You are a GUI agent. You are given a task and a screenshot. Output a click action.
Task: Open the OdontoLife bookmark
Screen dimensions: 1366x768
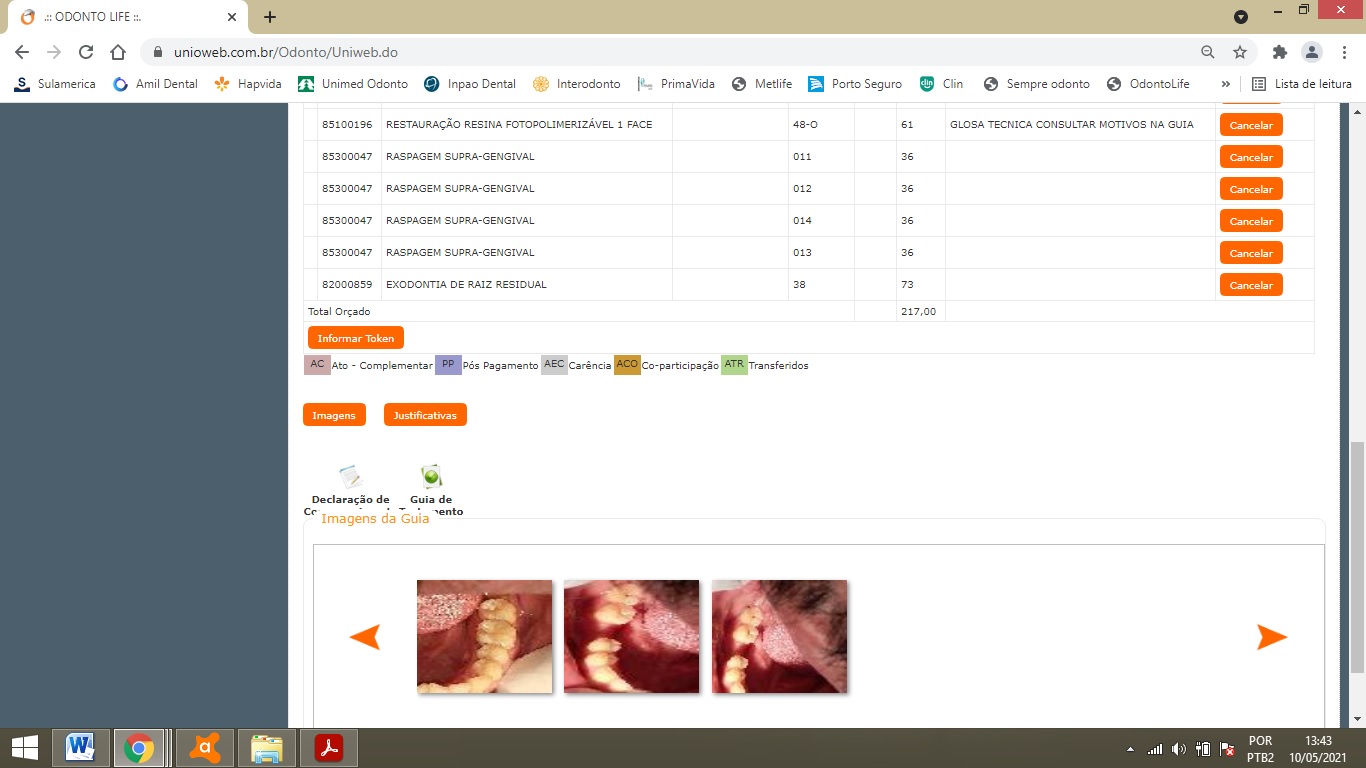pos(1148,84)
